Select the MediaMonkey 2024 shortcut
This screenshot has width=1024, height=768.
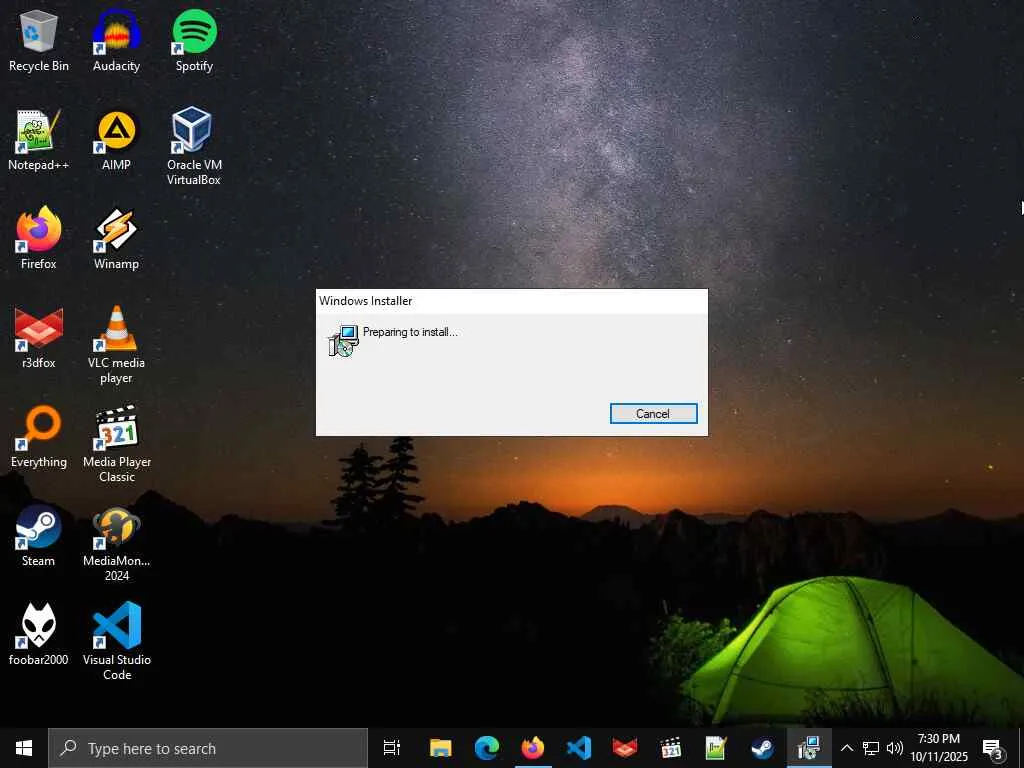(x=116, y=543)
